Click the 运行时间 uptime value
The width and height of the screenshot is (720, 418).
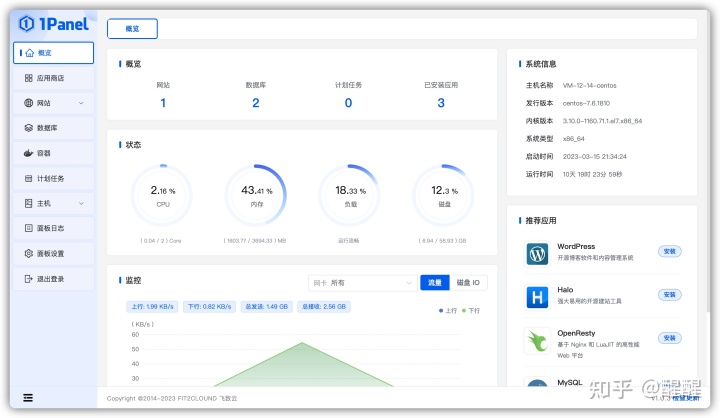(592, 174)
